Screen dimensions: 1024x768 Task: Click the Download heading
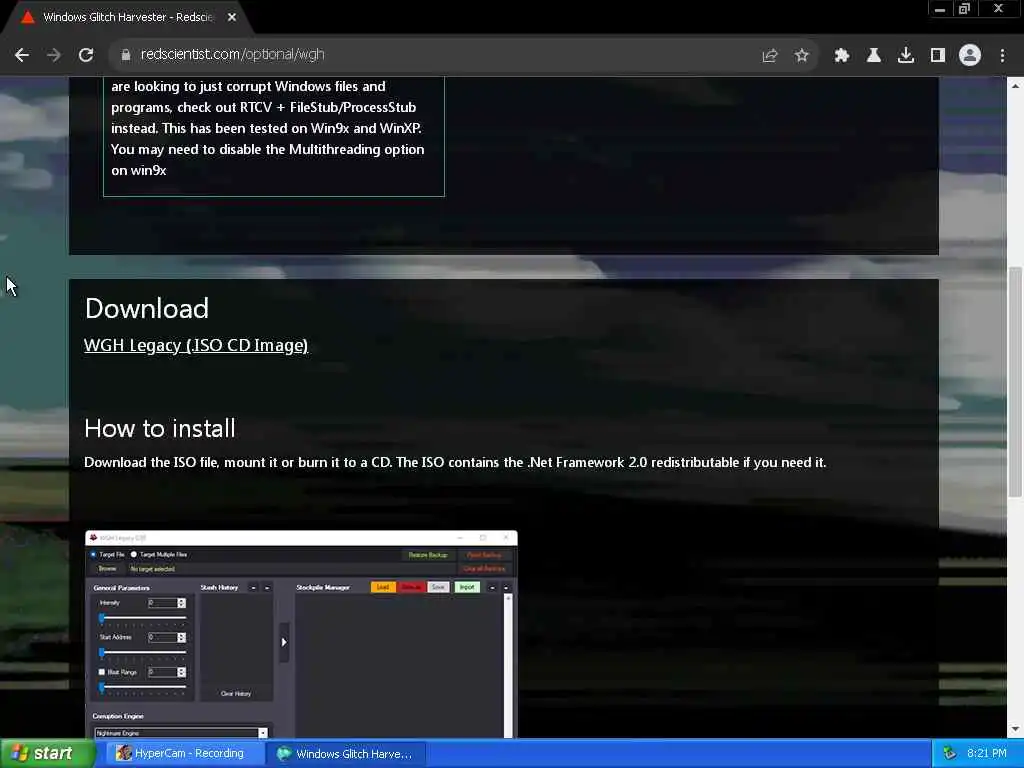click(147, 308)
